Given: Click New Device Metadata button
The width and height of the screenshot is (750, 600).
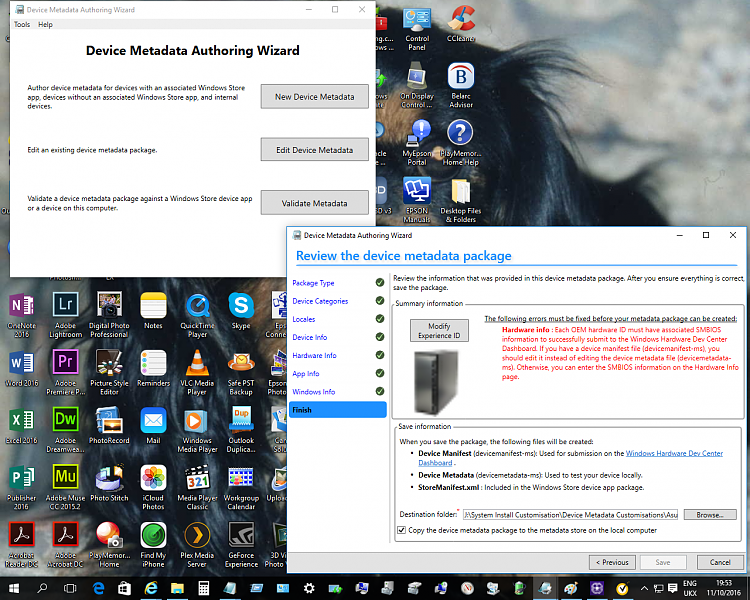Looking at the screenshot, I should click(x=314, y=97).
